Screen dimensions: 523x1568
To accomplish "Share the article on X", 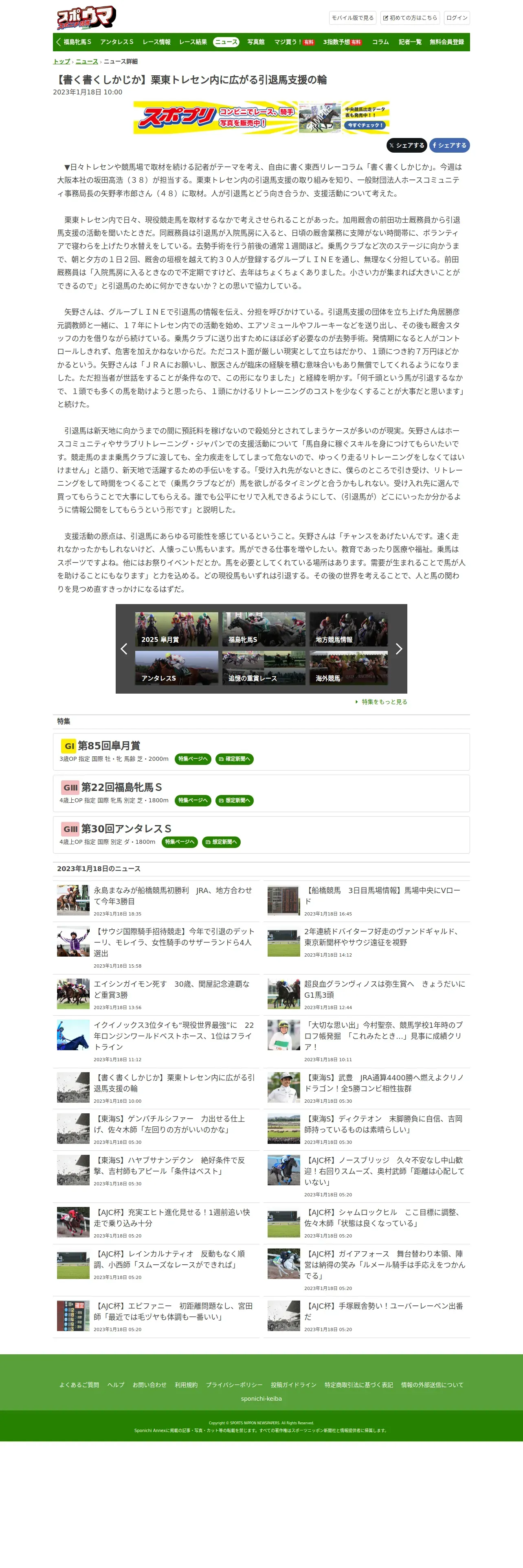I will (x=407, y=145).
